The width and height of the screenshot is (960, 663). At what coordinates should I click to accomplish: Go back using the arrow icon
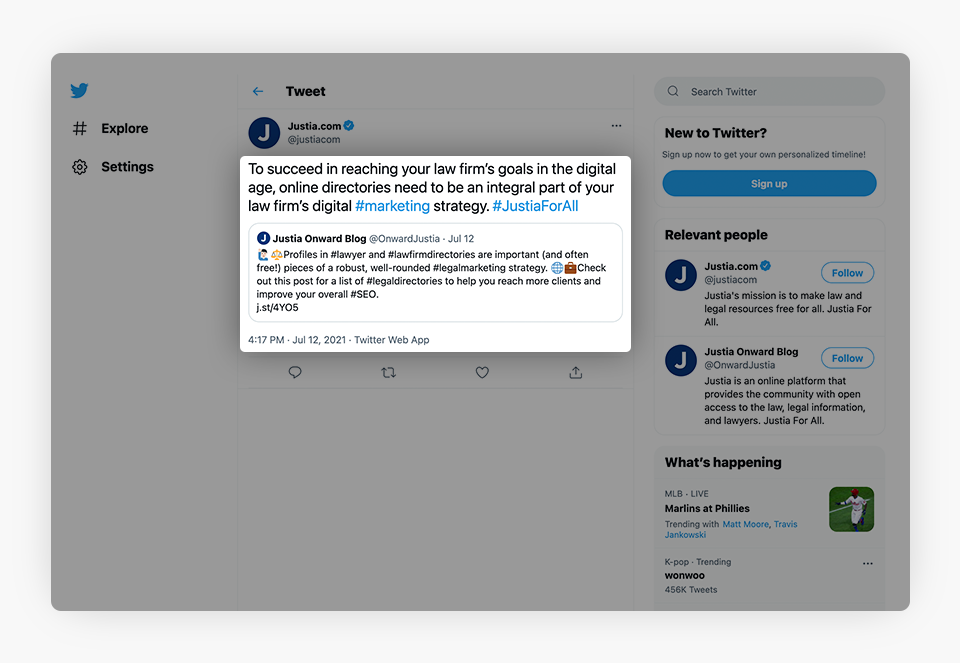[x=258, y=91]
